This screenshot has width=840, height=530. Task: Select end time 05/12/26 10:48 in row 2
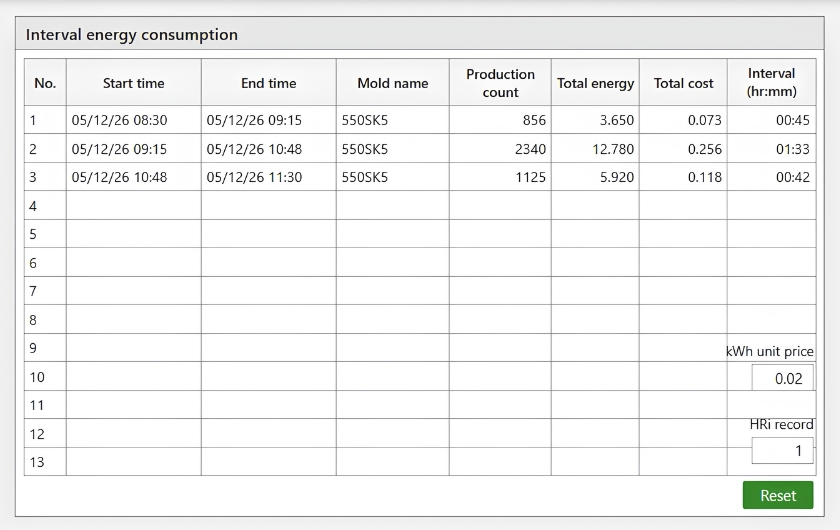254,149
